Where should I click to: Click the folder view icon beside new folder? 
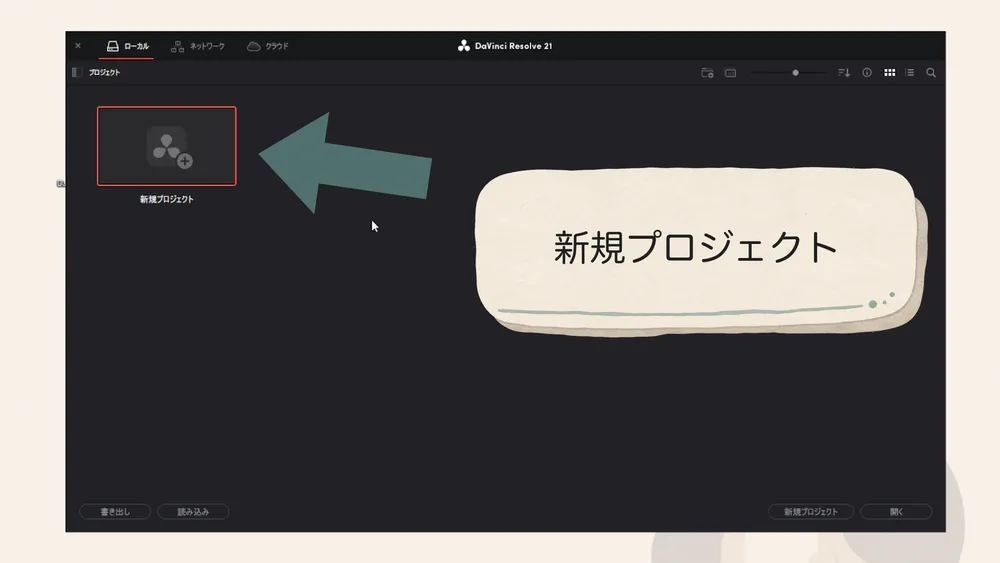click(x=730, y=73)
